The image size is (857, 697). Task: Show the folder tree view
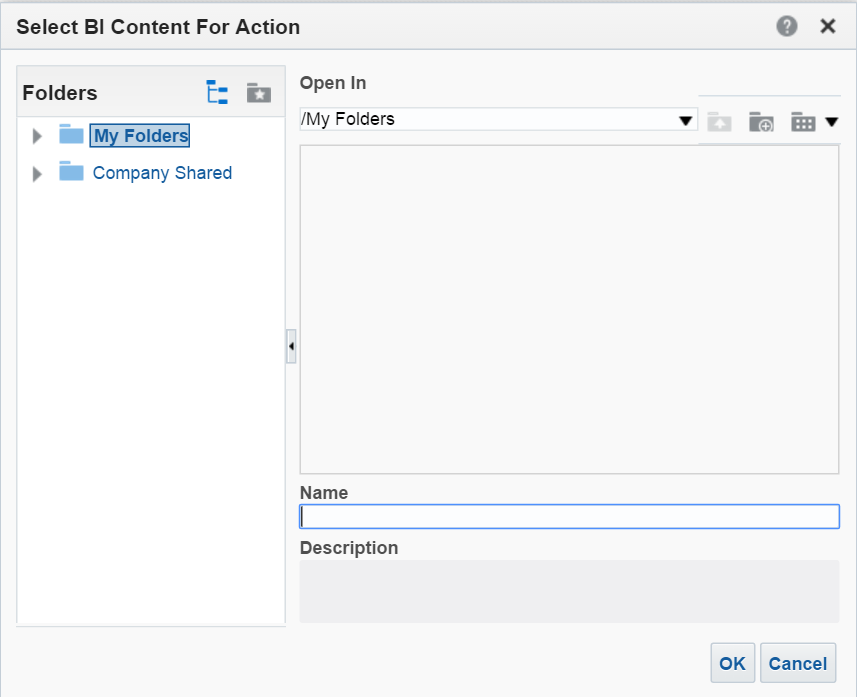(x=217, y=93)
